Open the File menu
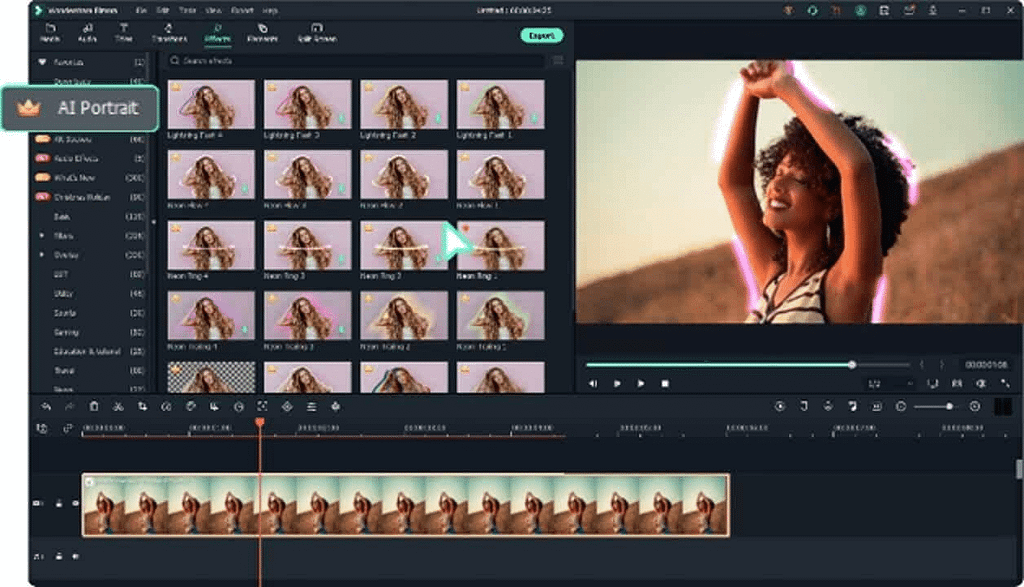1024x587 pixels. 141,10
